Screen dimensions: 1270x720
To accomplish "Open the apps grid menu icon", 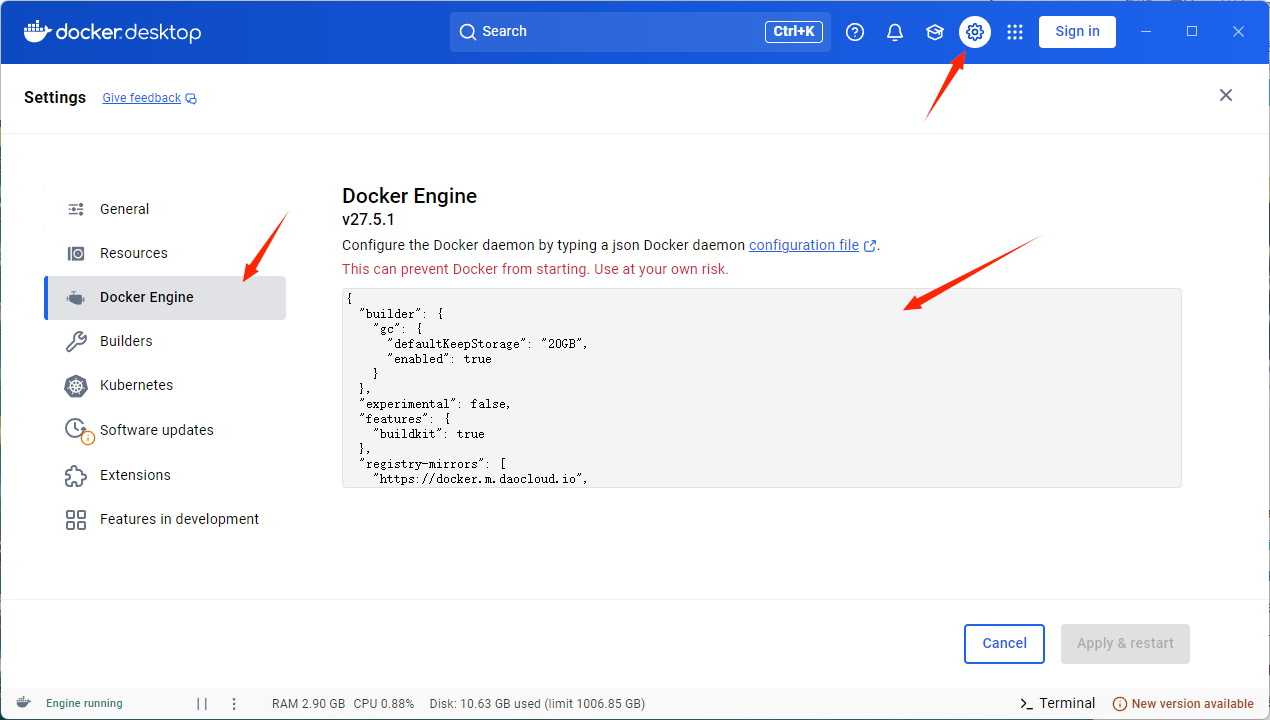I will point(1015,32).
